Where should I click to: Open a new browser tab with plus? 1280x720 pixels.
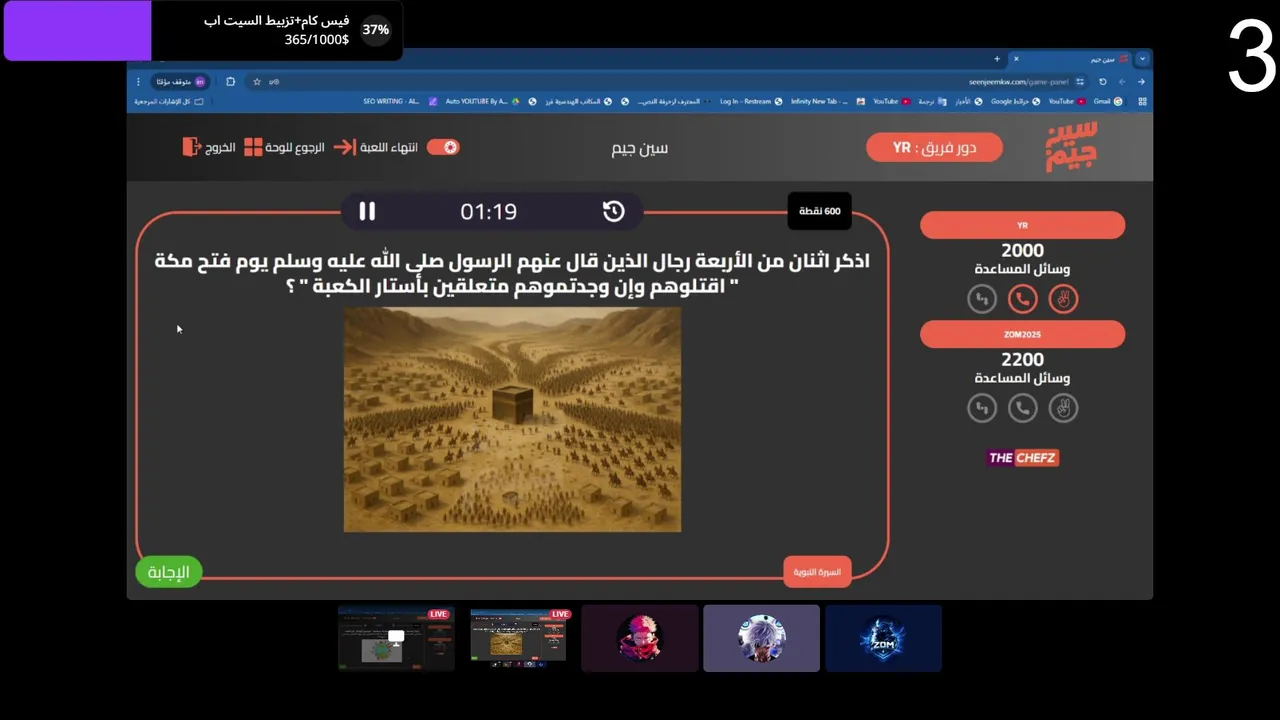point(997,59)
